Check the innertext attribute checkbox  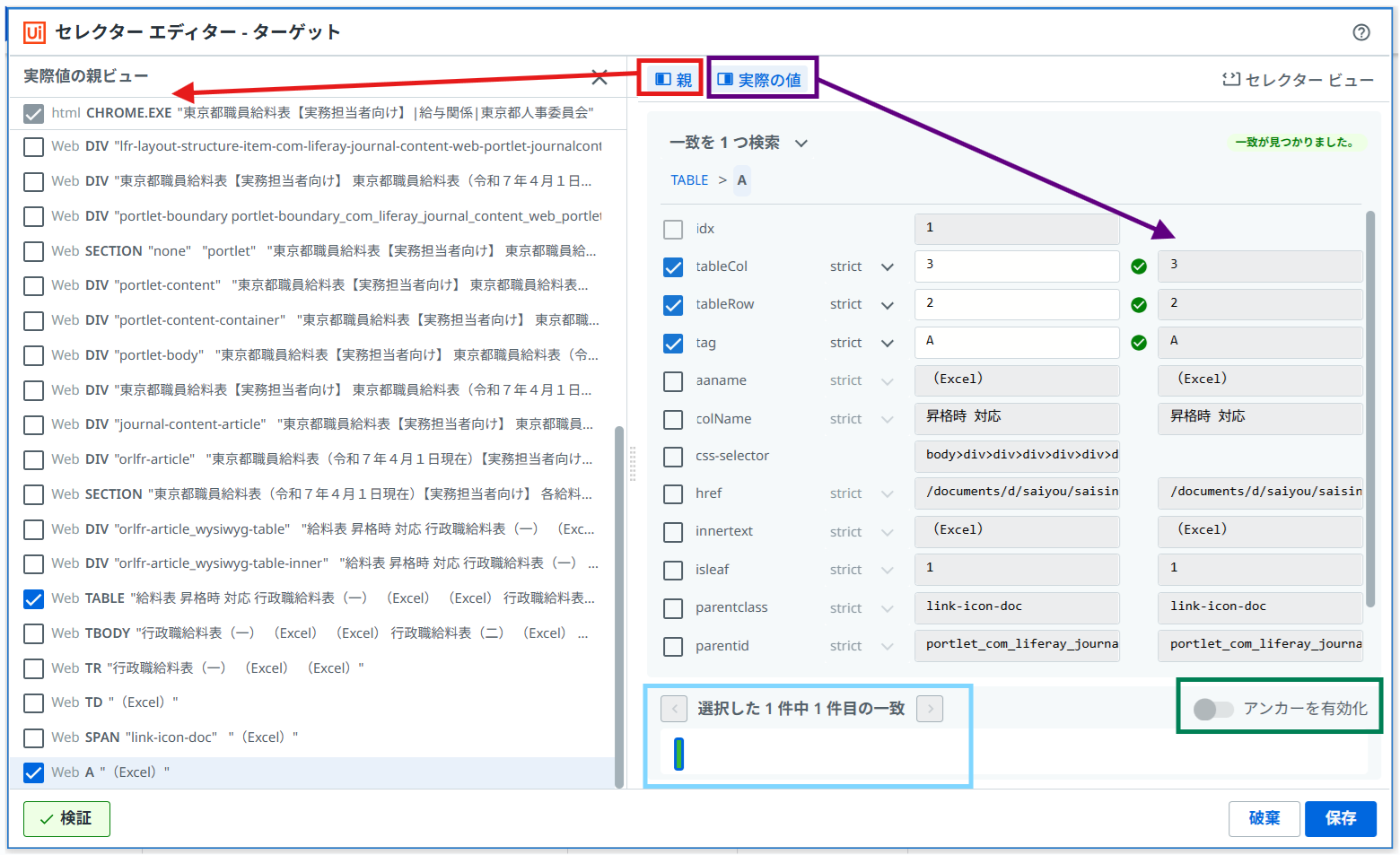673,532
